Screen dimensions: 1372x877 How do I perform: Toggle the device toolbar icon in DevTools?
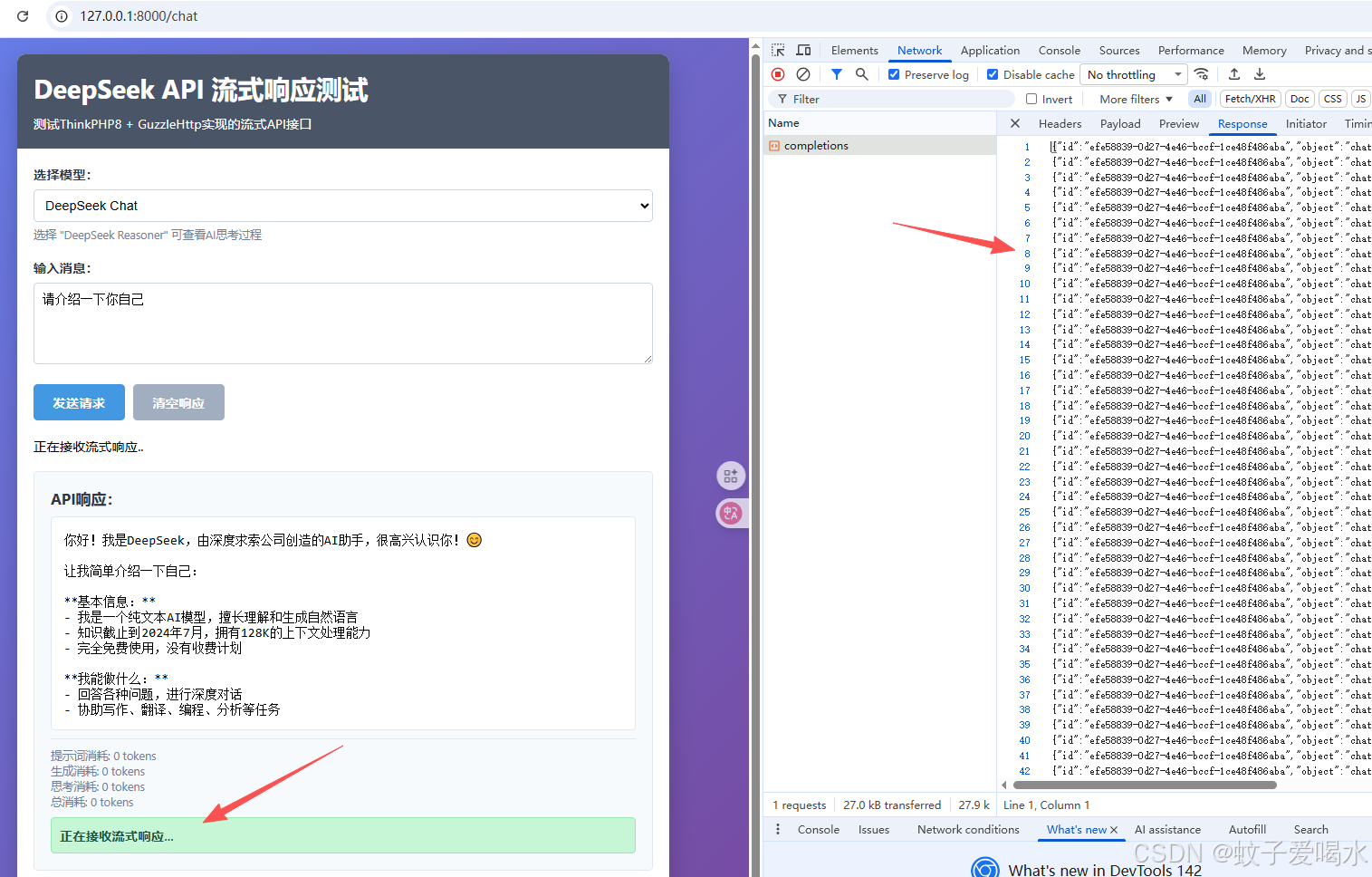point(803,50)
